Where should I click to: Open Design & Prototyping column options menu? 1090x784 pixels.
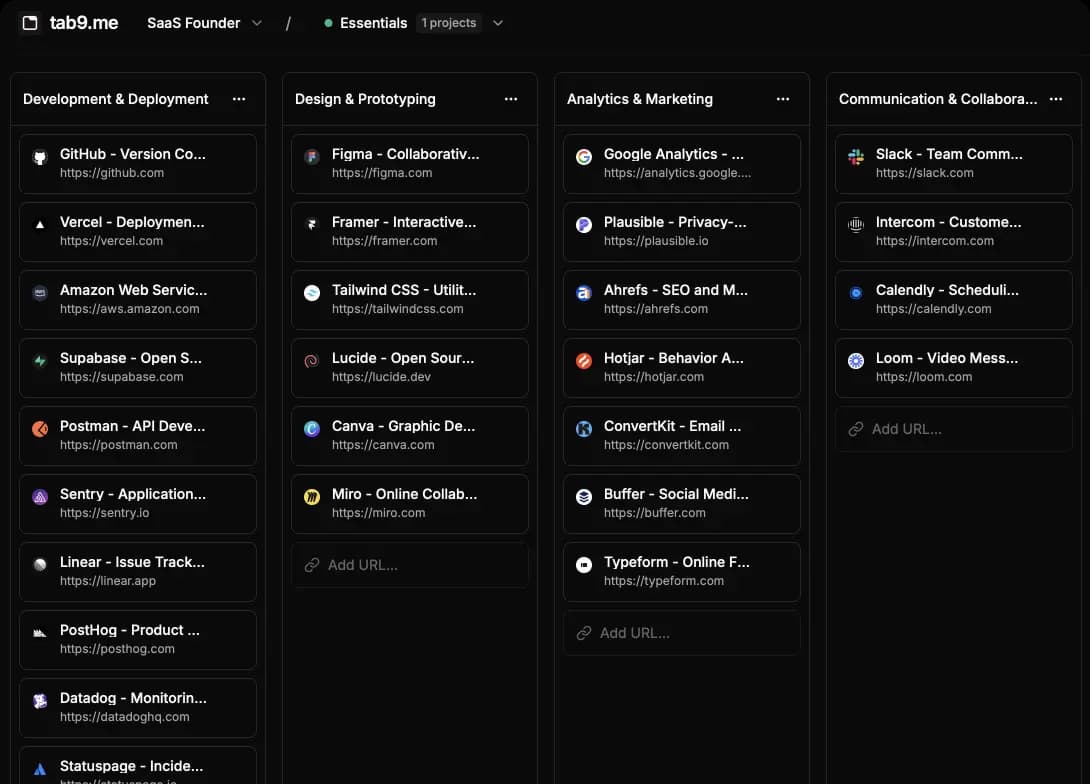[511, 99]
